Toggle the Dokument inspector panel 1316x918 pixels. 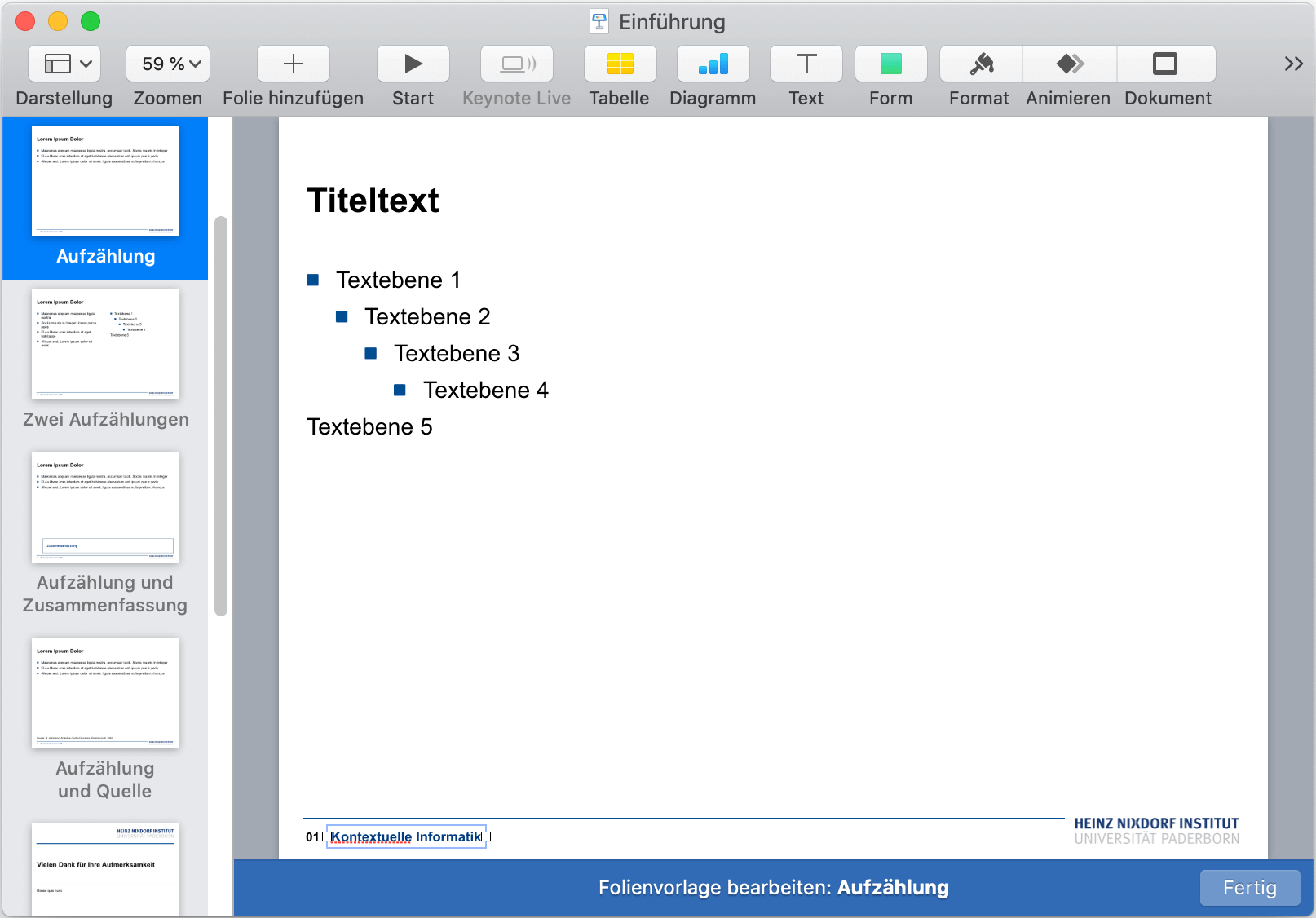click(x=1166, y=64)
